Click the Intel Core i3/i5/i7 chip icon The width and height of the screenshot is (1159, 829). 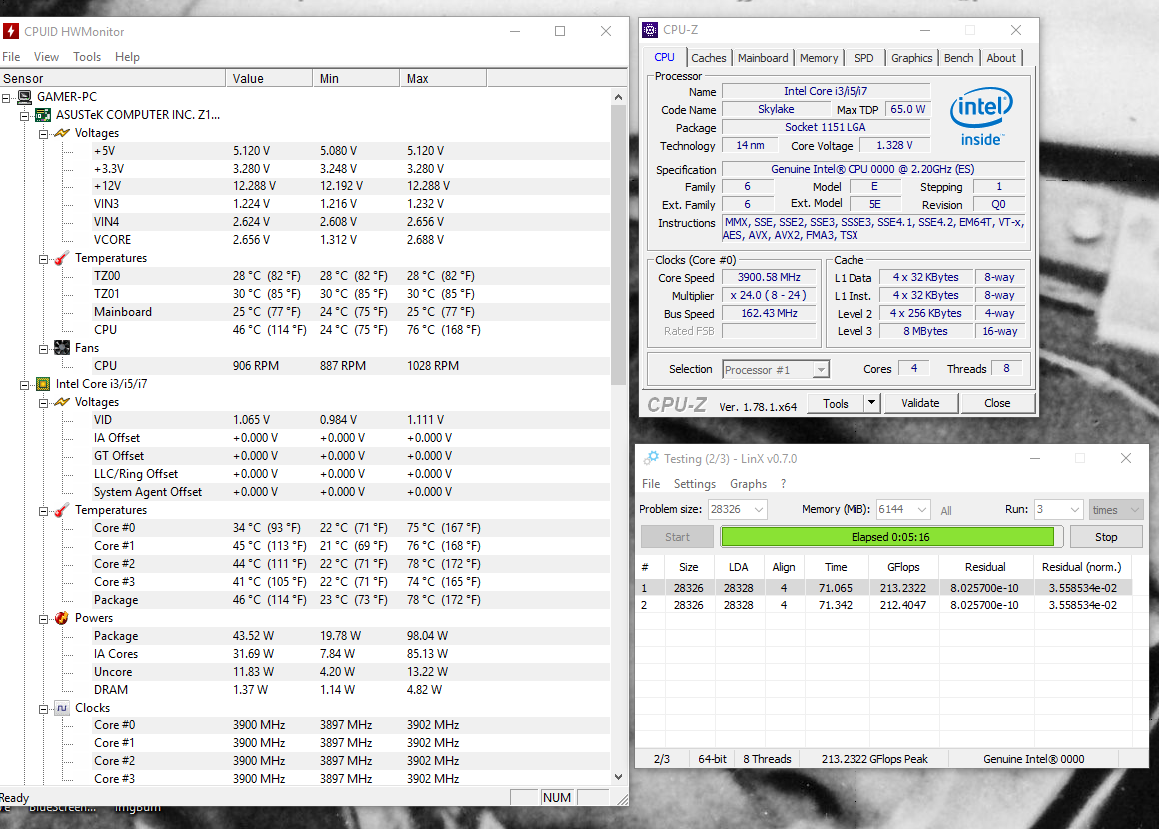(x=44, y=383)
